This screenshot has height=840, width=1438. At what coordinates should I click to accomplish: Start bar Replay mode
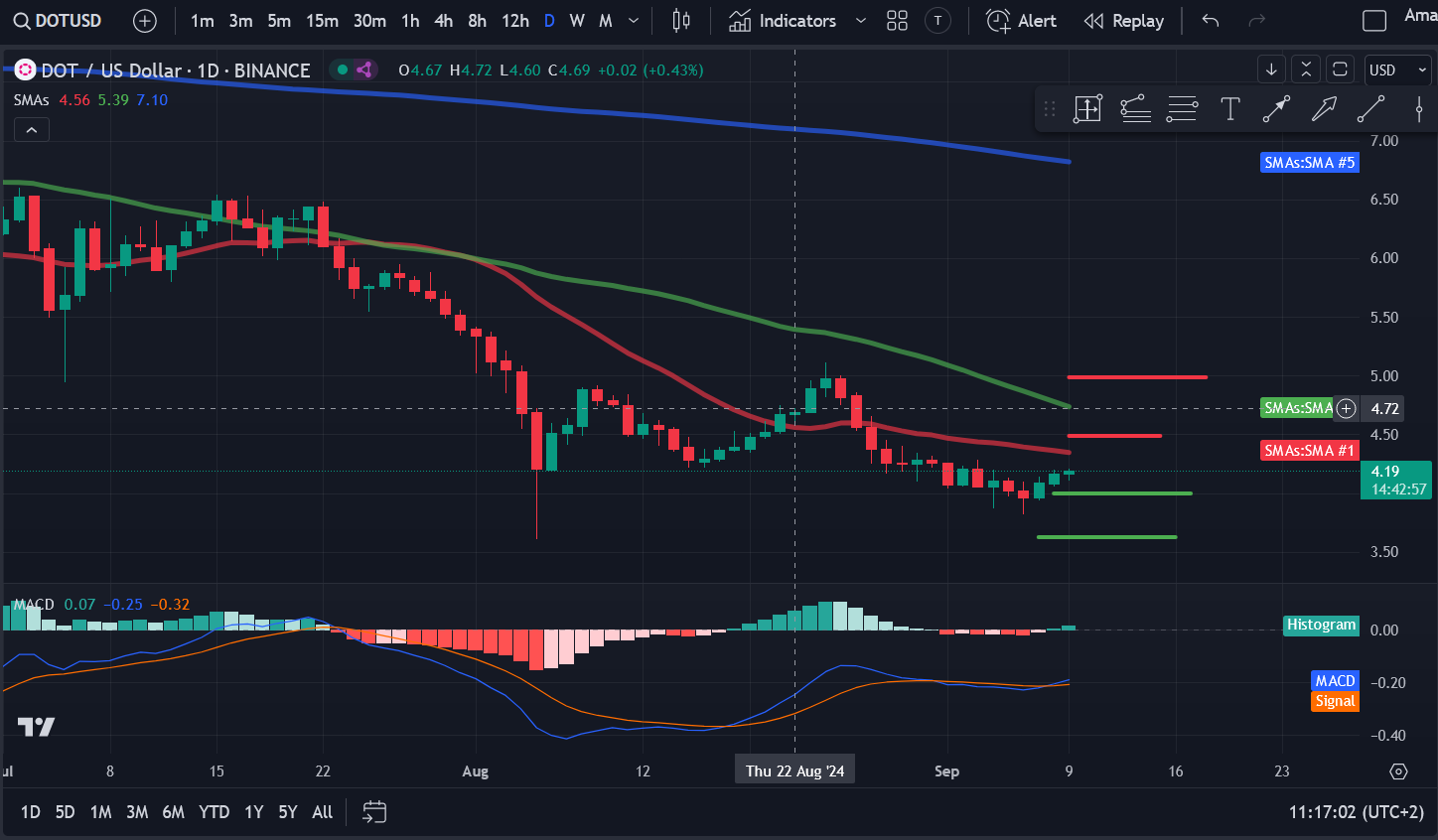(1124, 21)
